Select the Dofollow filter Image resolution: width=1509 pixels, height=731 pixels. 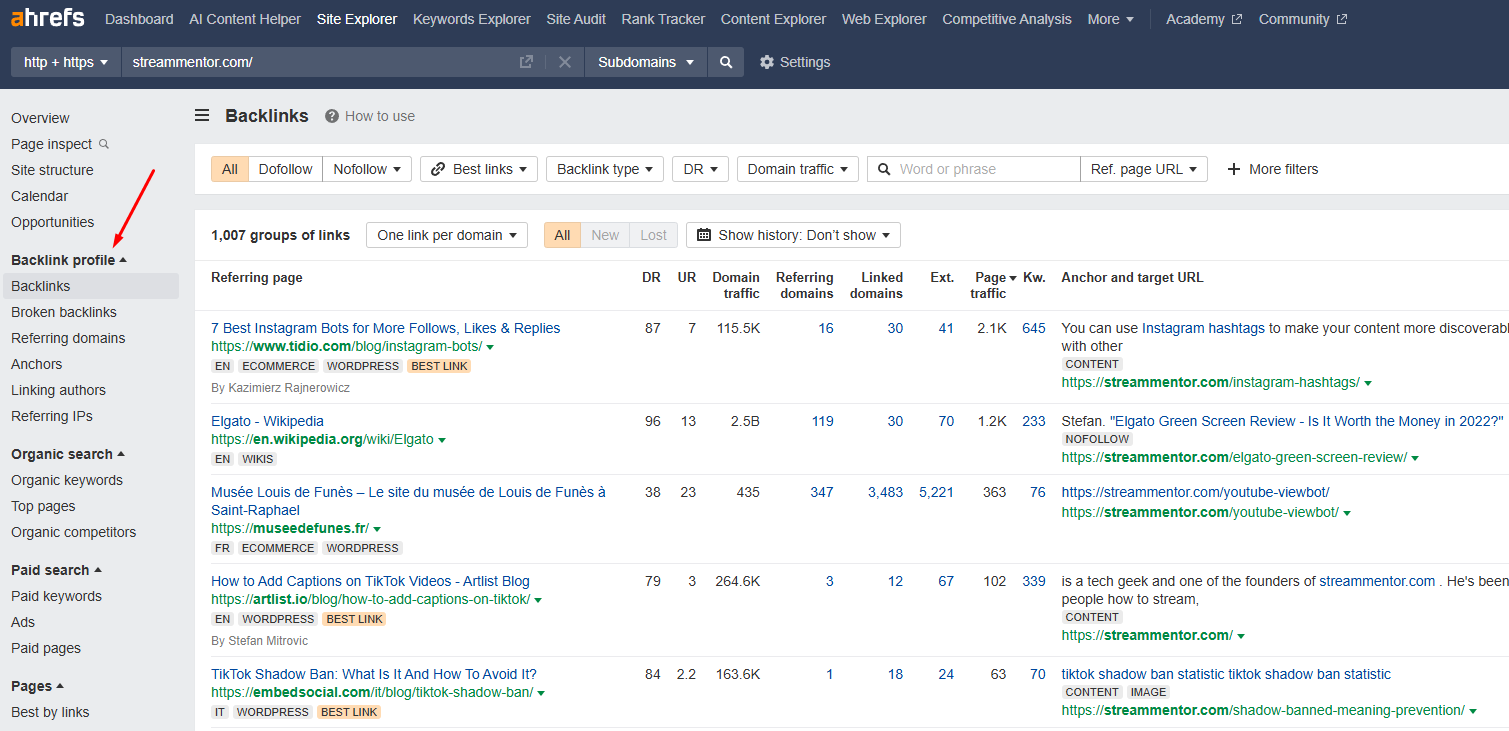[x=286, y=169]
